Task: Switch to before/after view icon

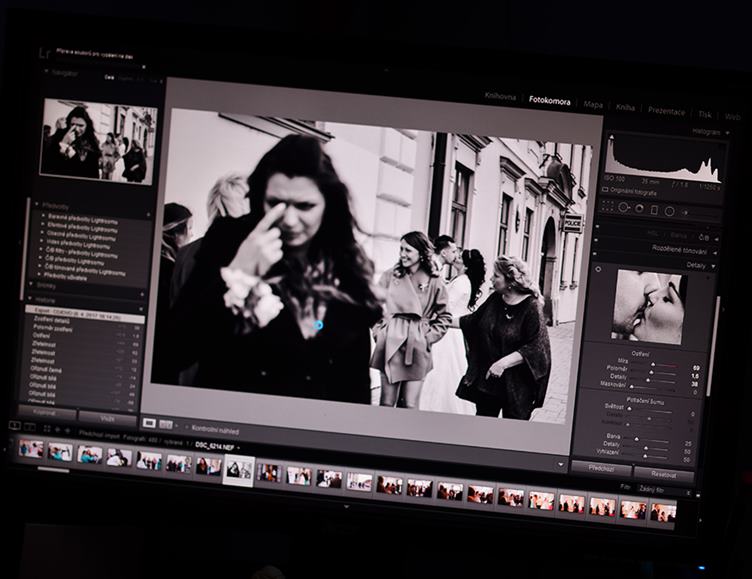Action: tap(166, 425)
